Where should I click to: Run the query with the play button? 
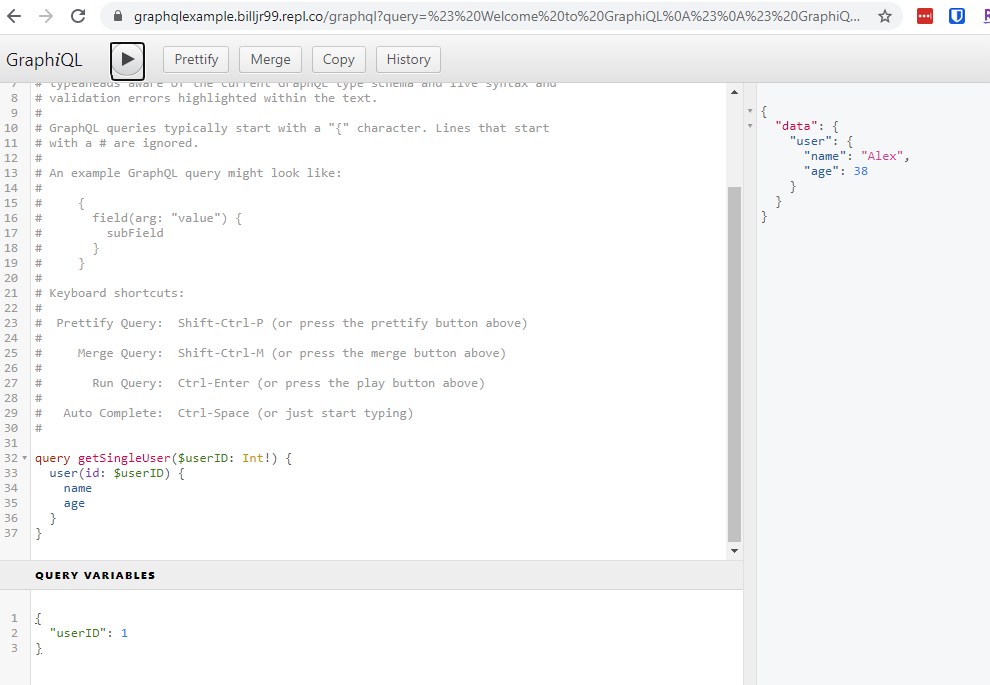127,60
